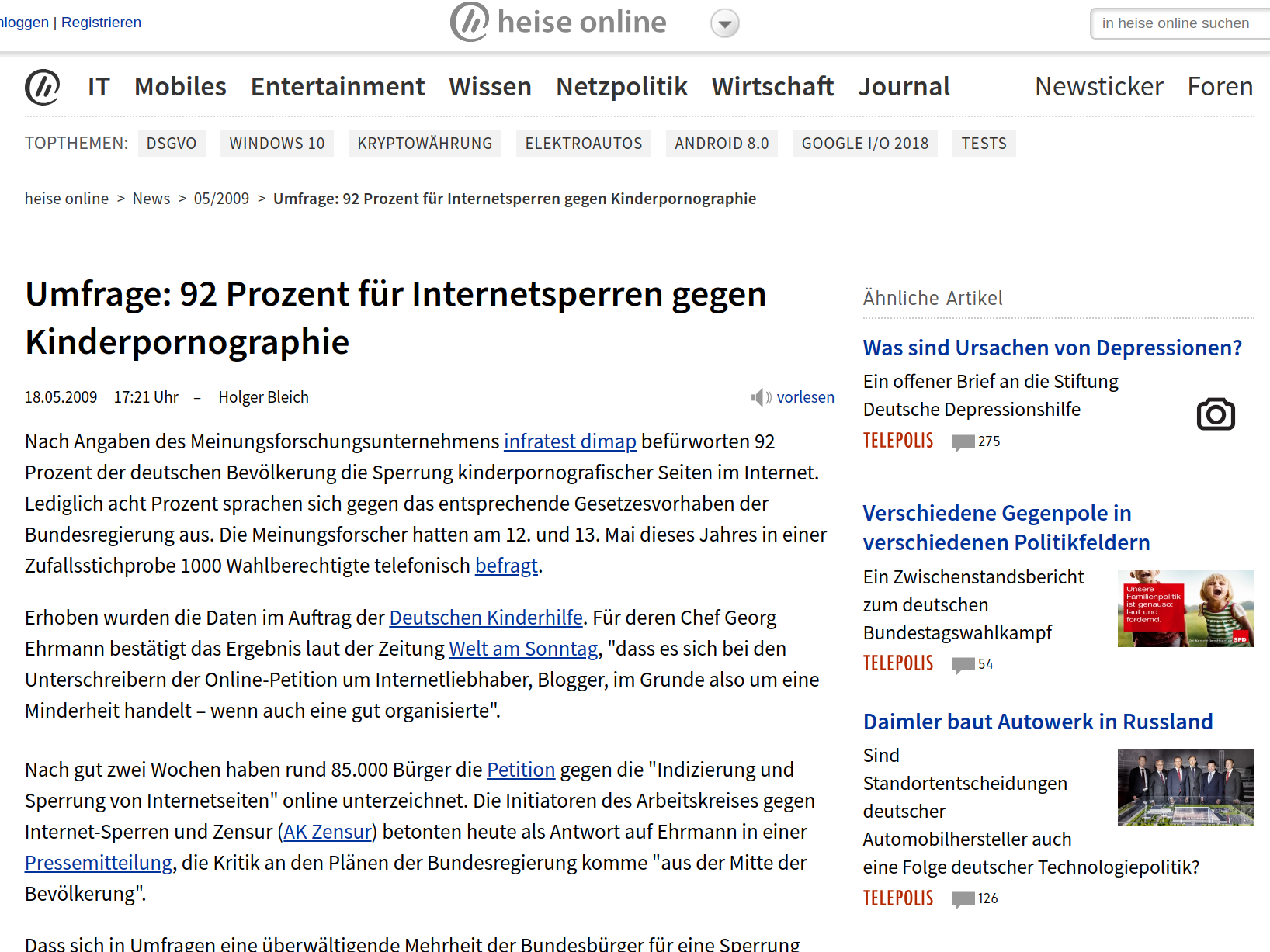Open comments bubble showing 54

963,665
